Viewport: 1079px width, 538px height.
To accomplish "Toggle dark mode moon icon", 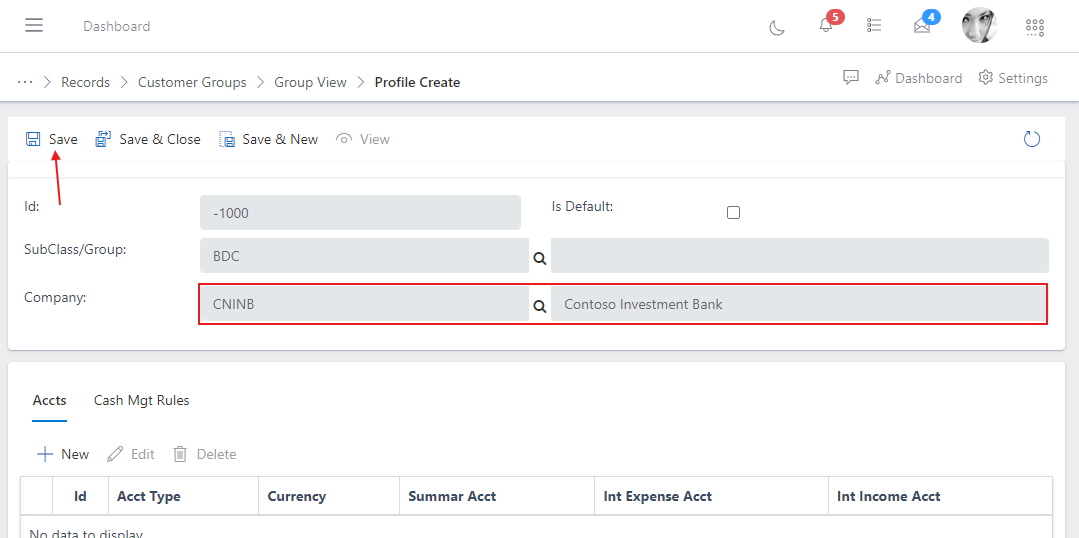I will coord(777,28).
